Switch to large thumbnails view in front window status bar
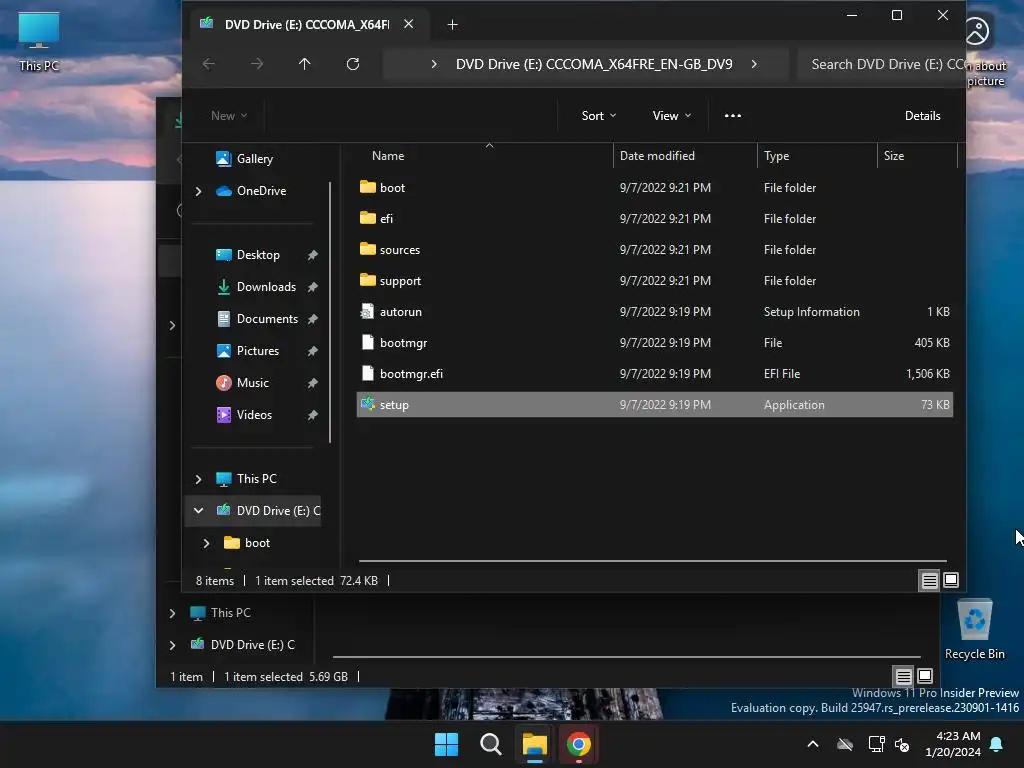This screenshot has width=1024, height=768. (951, 580)
